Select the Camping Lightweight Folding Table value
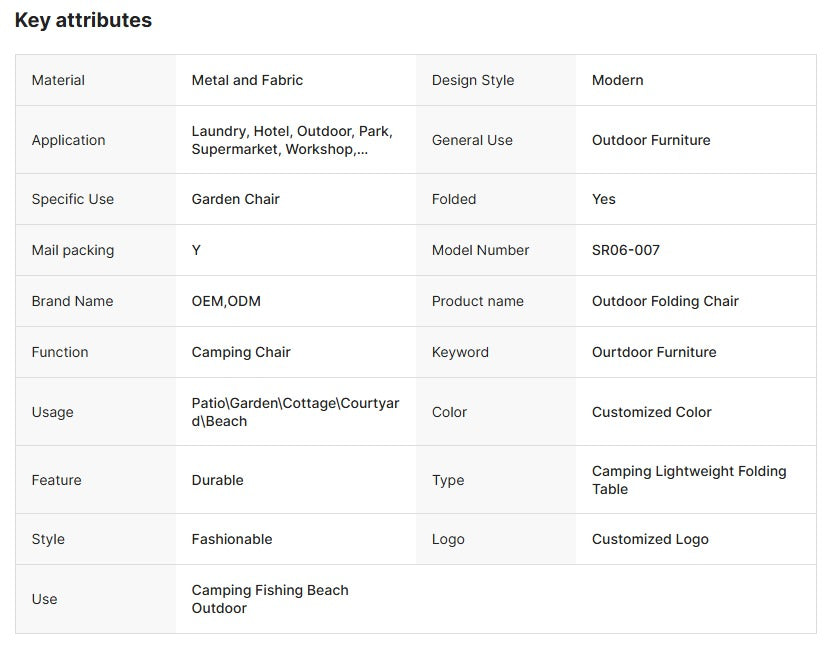832x648 pixels. [688, 480]
